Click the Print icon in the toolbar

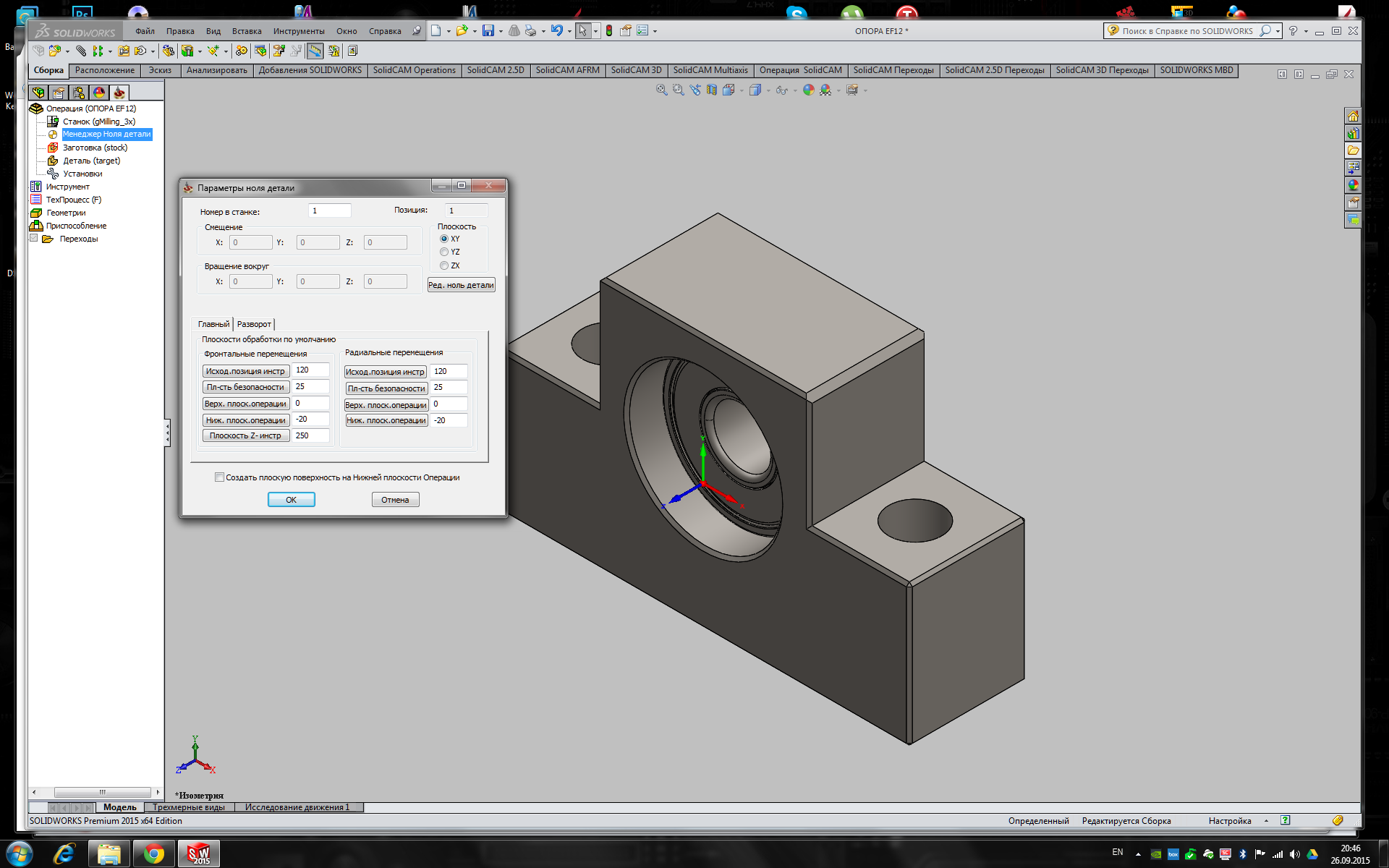530,30
